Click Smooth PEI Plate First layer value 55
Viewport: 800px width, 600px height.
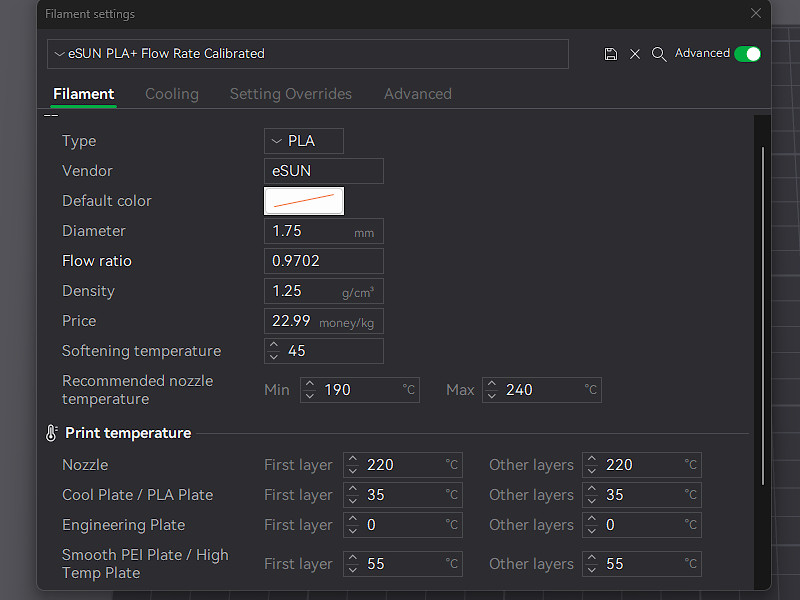point(376,564)
